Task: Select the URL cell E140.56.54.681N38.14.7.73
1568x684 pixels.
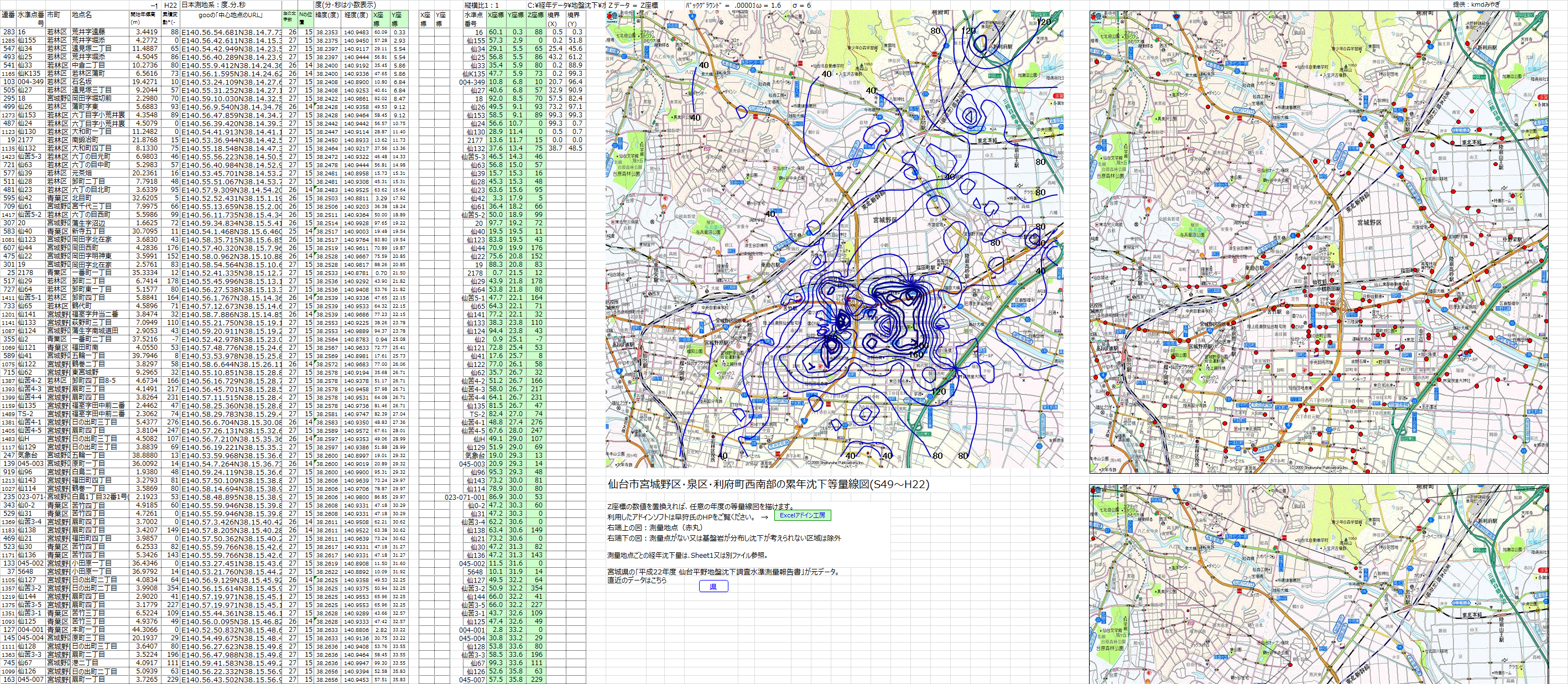Action: (x=231, y=32)
